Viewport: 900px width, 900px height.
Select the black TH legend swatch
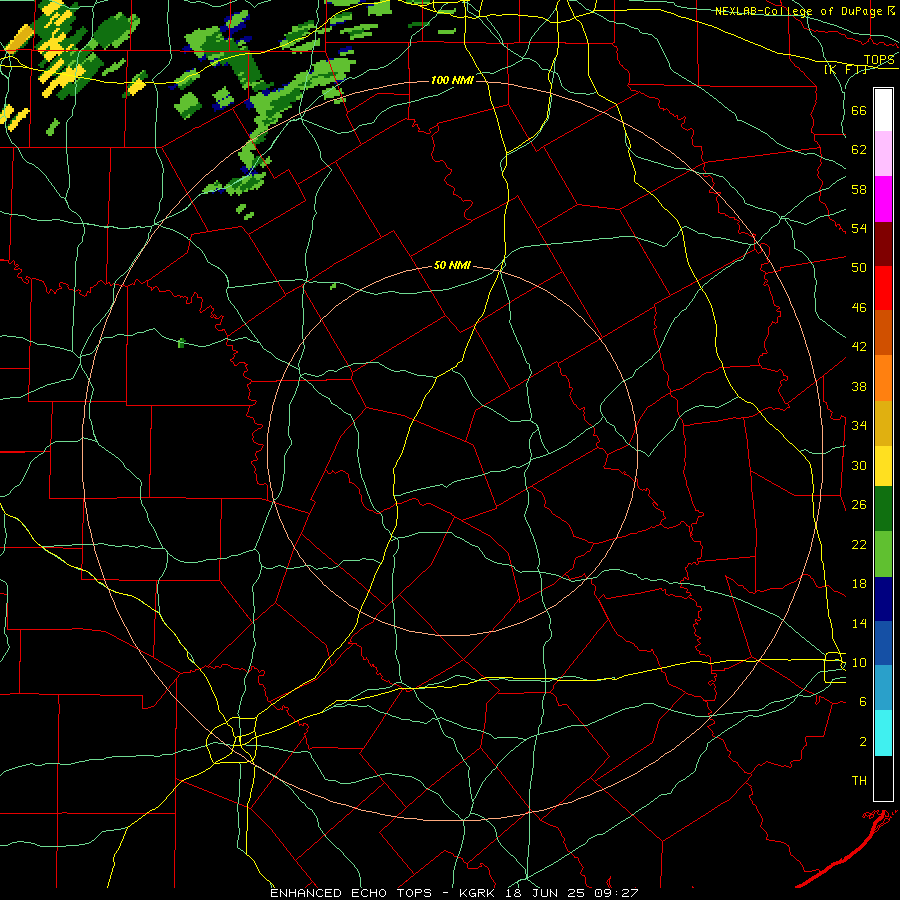[883, 778]
